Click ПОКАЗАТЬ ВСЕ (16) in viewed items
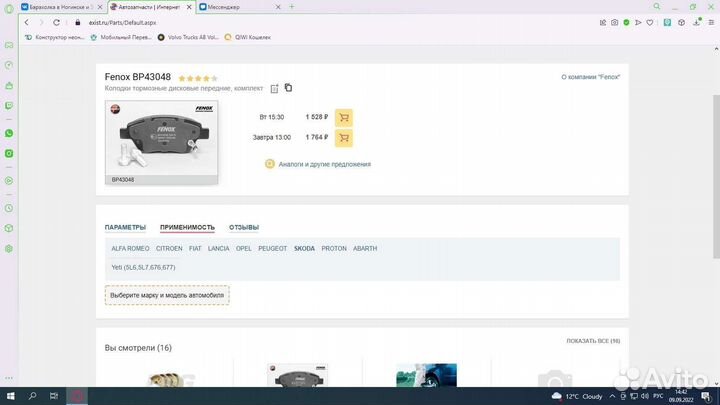720x405 pixels. (593, 341)
